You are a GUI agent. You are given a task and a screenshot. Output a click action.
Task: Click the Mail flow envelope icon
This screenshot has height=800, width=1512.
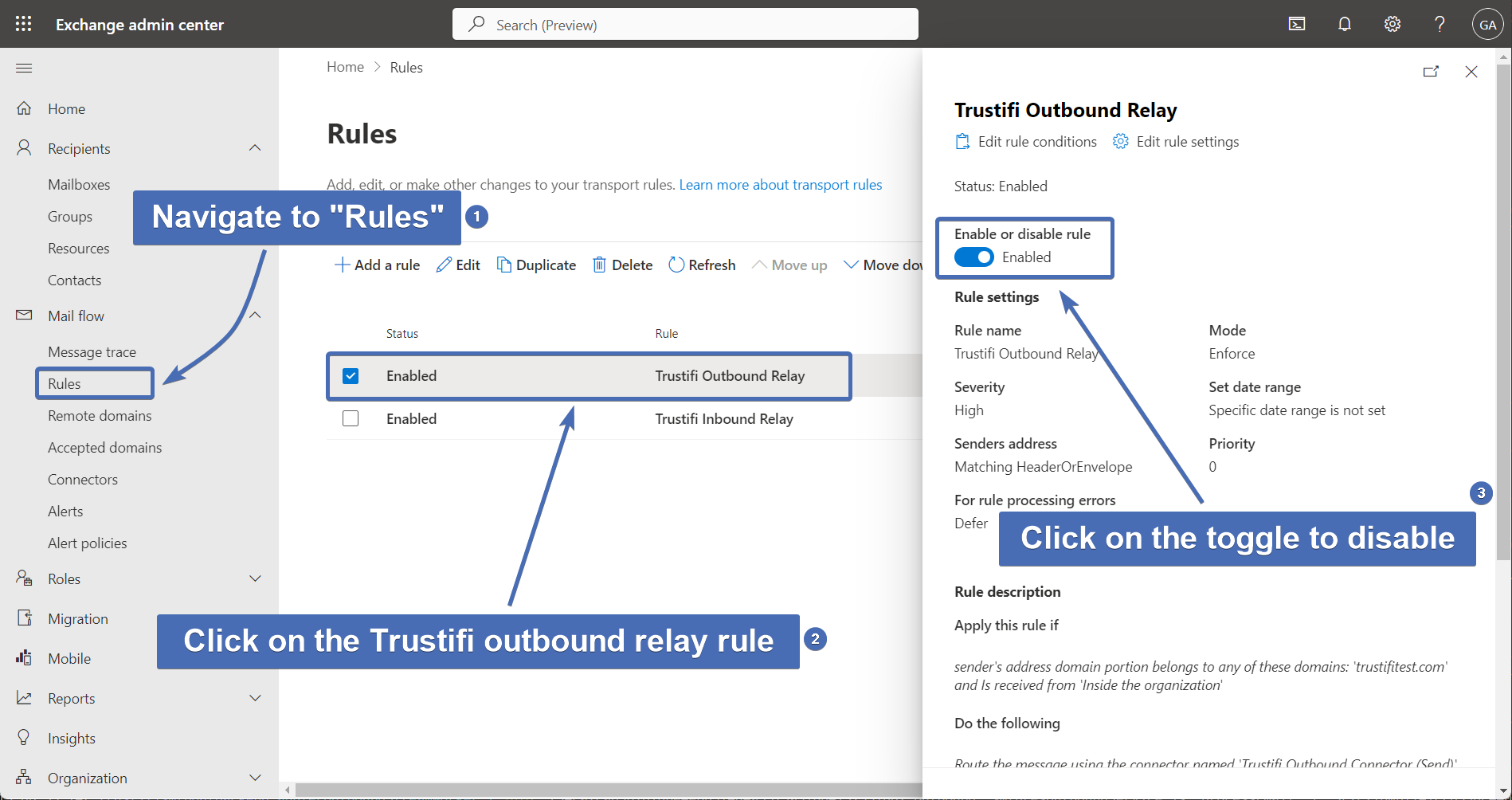pos(24,316)
